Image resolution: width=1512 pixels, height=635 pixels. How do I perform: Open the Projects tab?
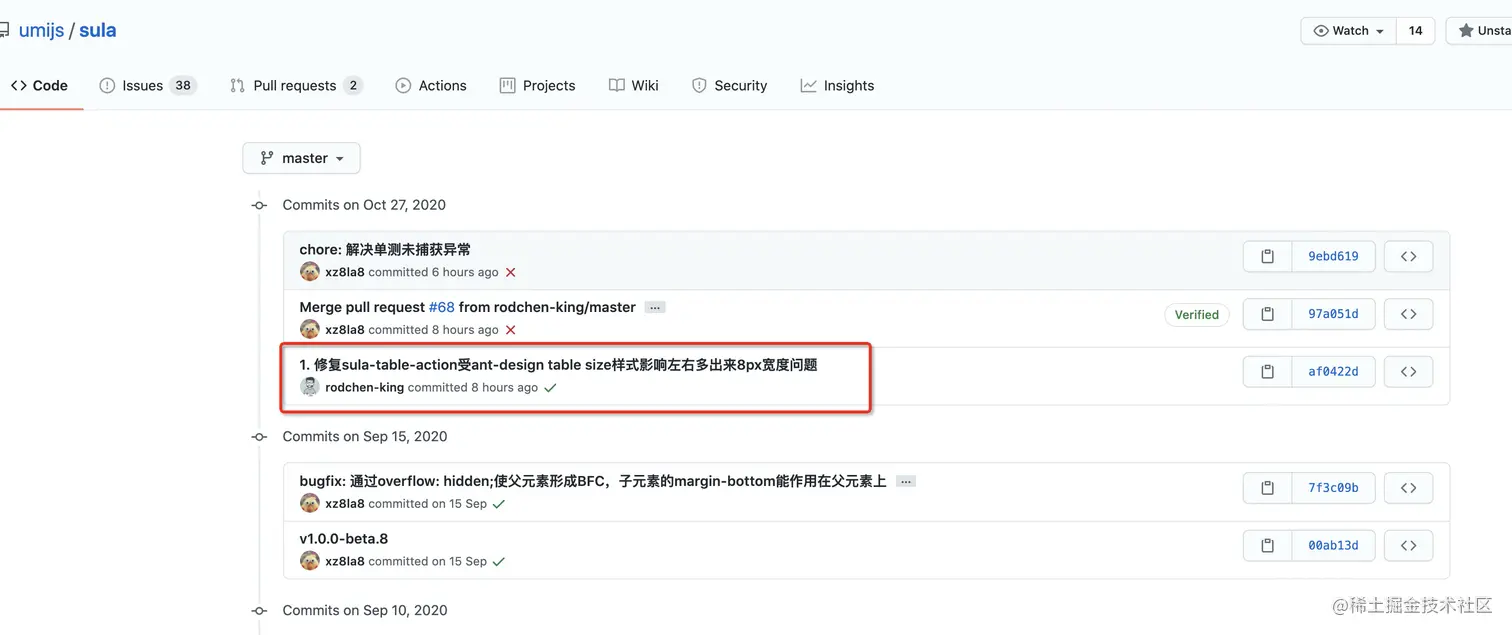tap(538, 86)
